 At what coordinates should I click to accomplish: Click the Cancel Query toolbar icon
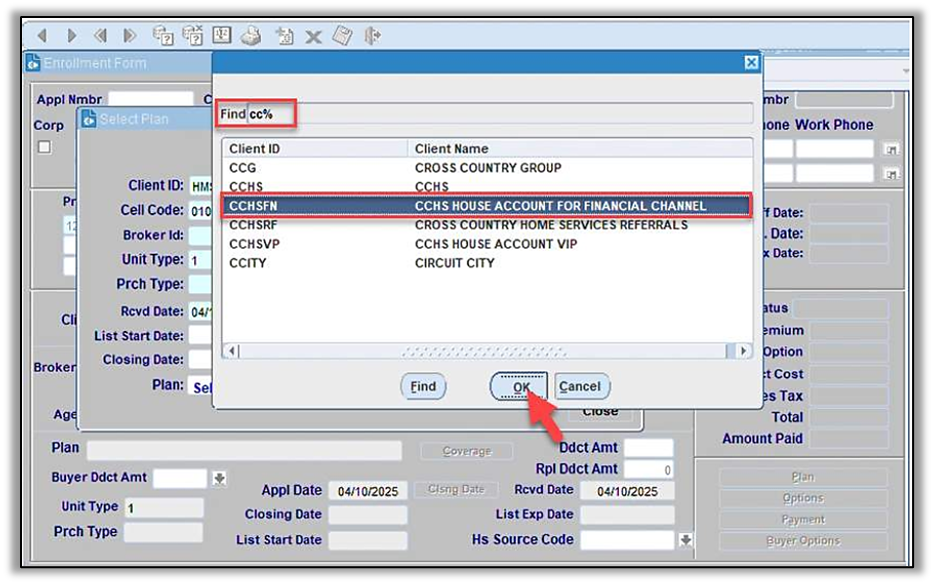pyautogui.click(x=192, y=36)
